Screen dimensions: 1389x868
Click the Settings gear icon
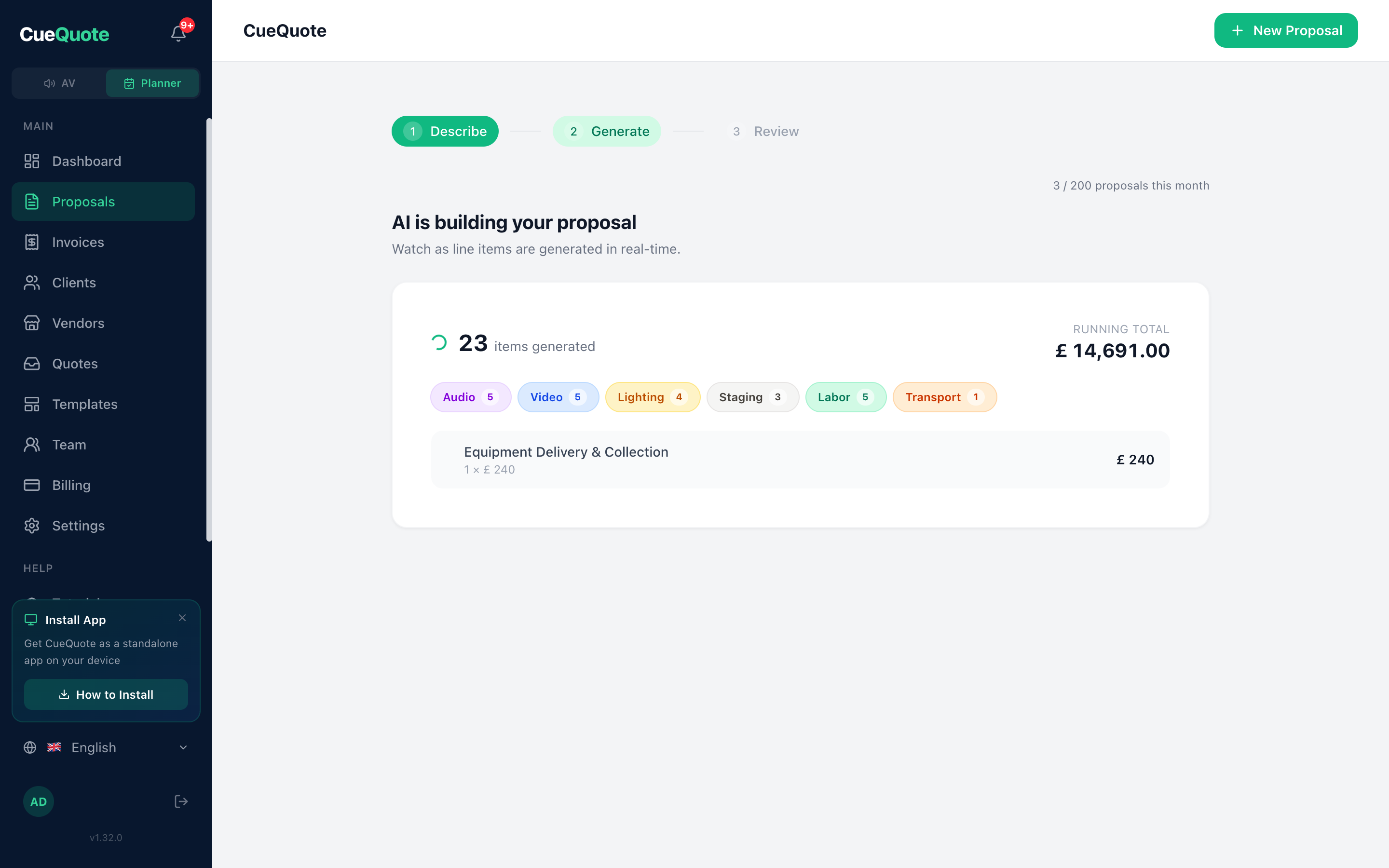(31, 526)
